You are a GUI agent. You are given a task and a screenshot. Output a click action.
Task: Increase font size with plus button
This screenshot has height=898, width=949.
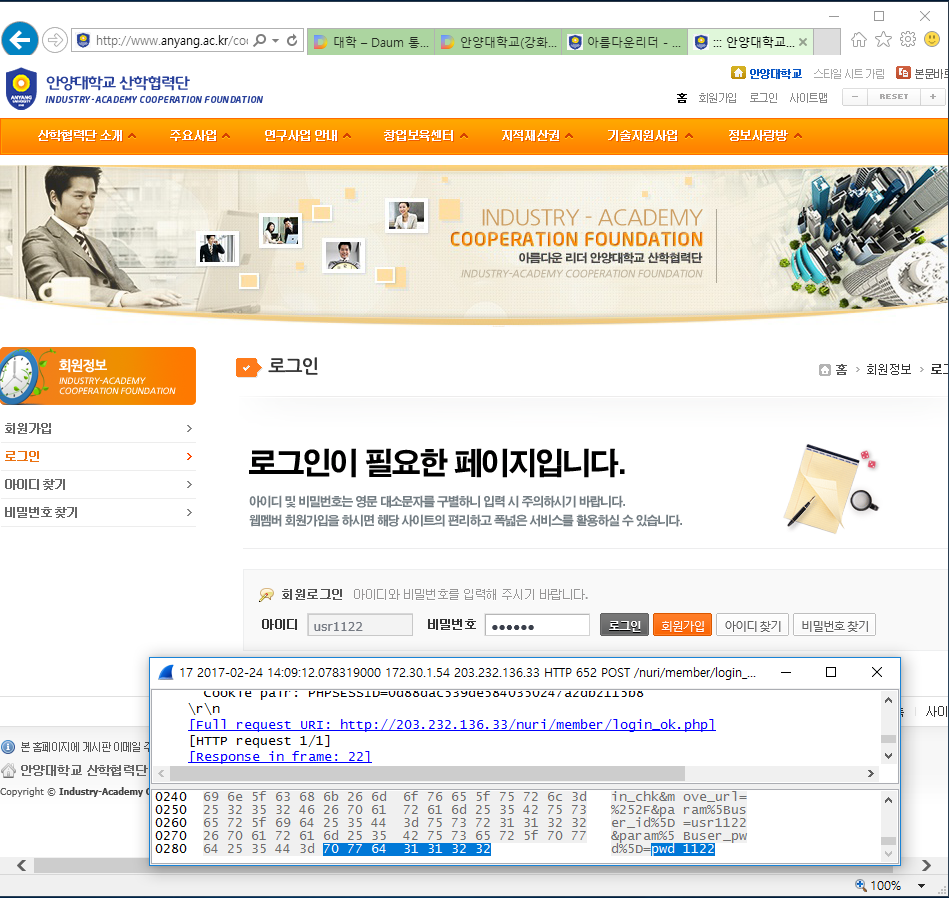click(x=932, y=97)
